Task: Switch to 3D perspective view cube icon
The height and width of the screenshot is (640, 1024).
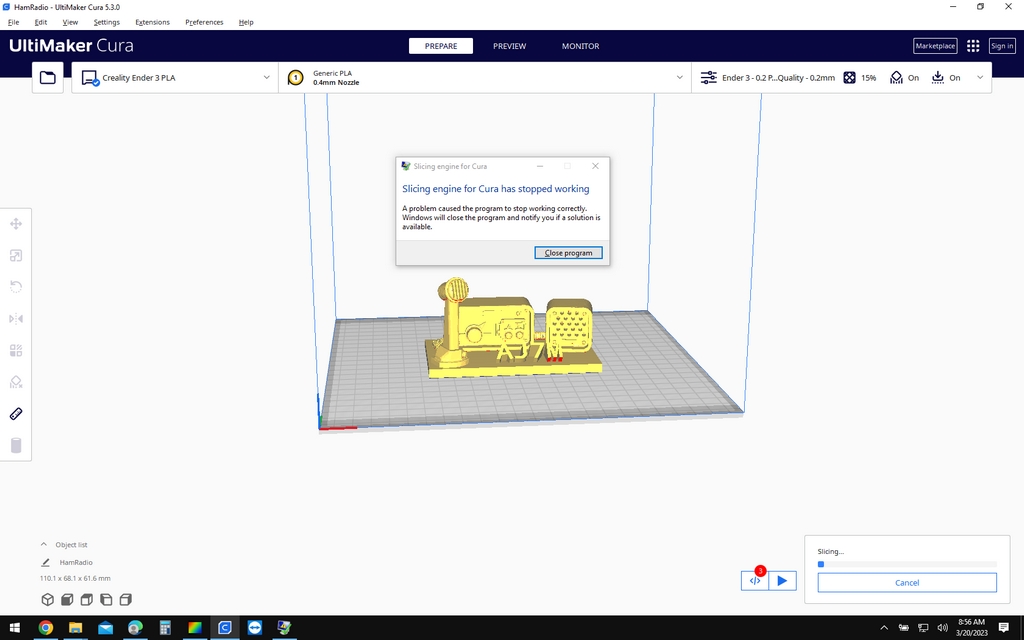Action: 48,600
